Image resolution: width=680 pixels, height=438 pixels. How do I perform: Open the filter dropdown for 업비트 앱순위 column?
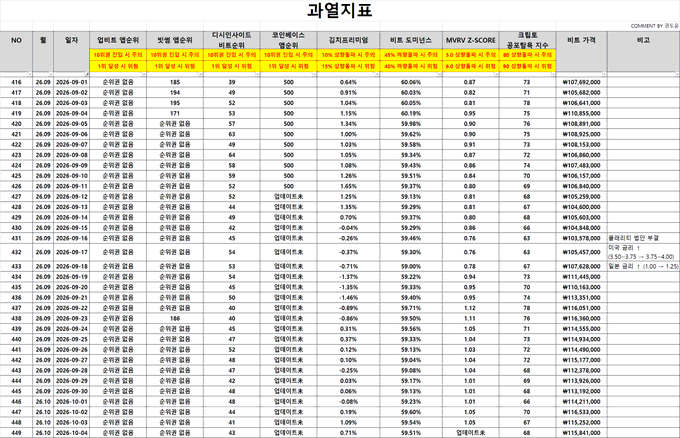click(144, 74)
